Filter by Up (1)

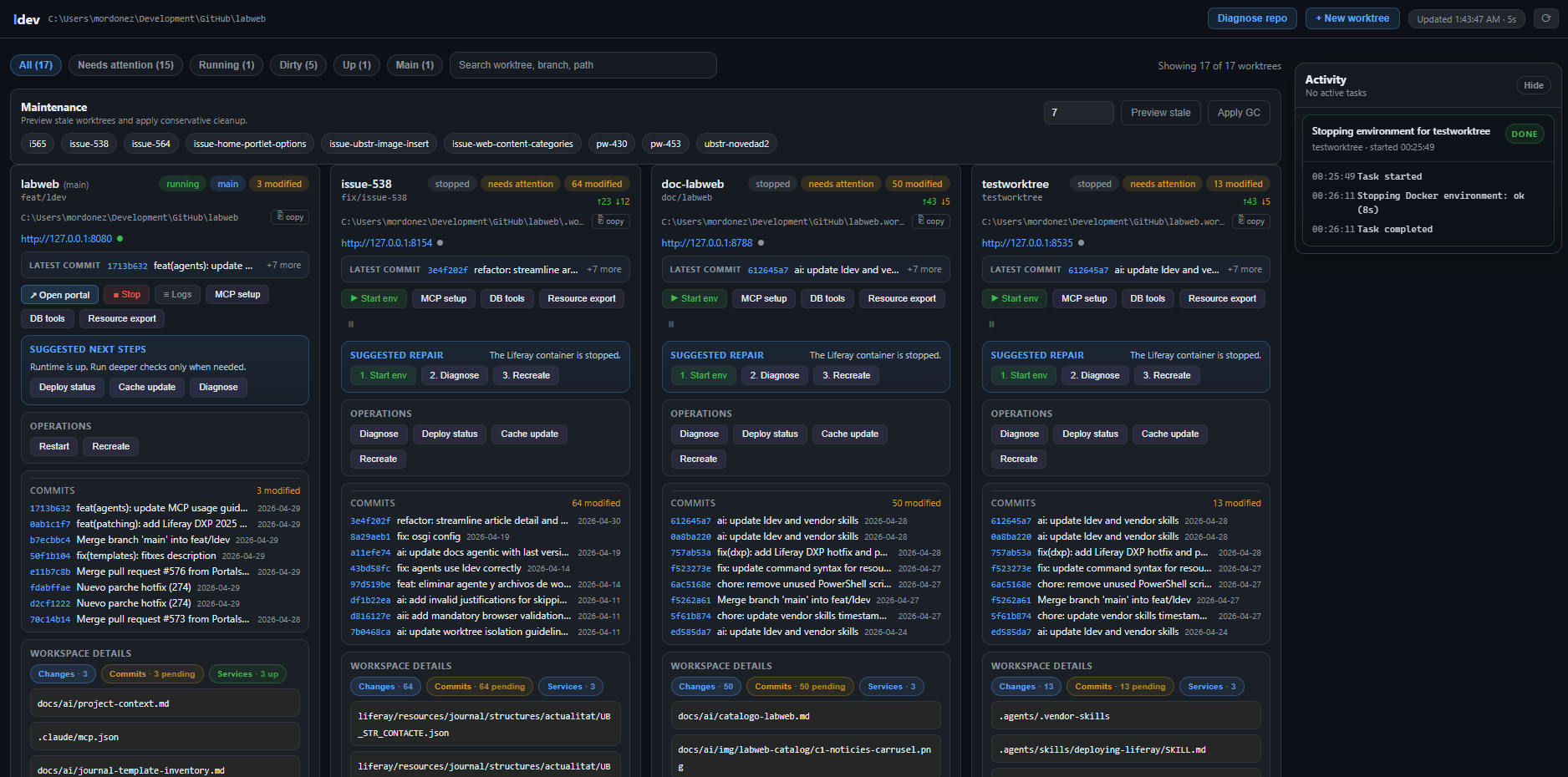click(357, 65)
